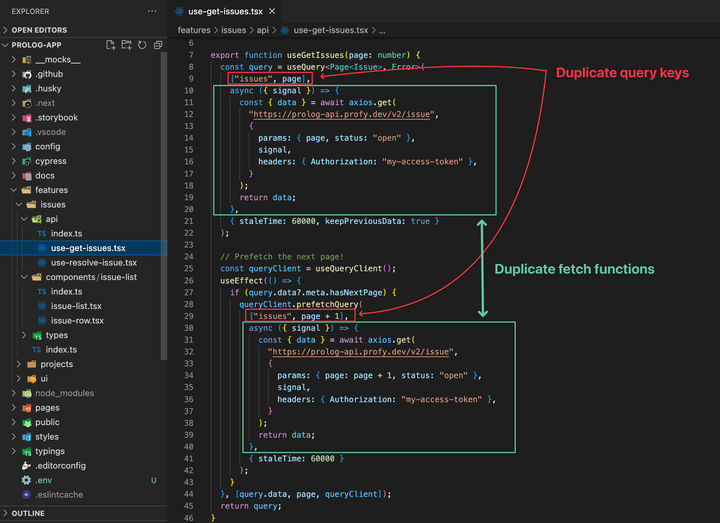Screen dimensions: 720x523
Task: Open issue-list.tsx from the file tree
Action: (76, 306)
